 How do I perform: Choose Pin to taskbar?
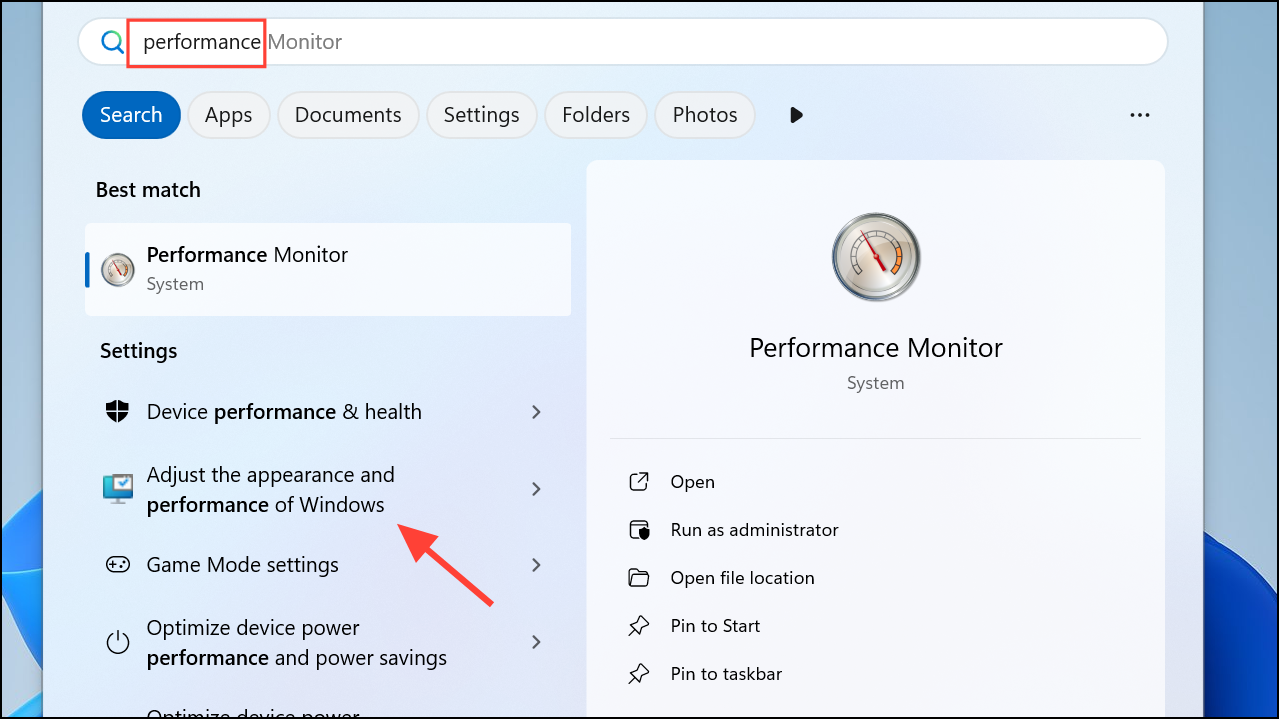pos(727,674)
